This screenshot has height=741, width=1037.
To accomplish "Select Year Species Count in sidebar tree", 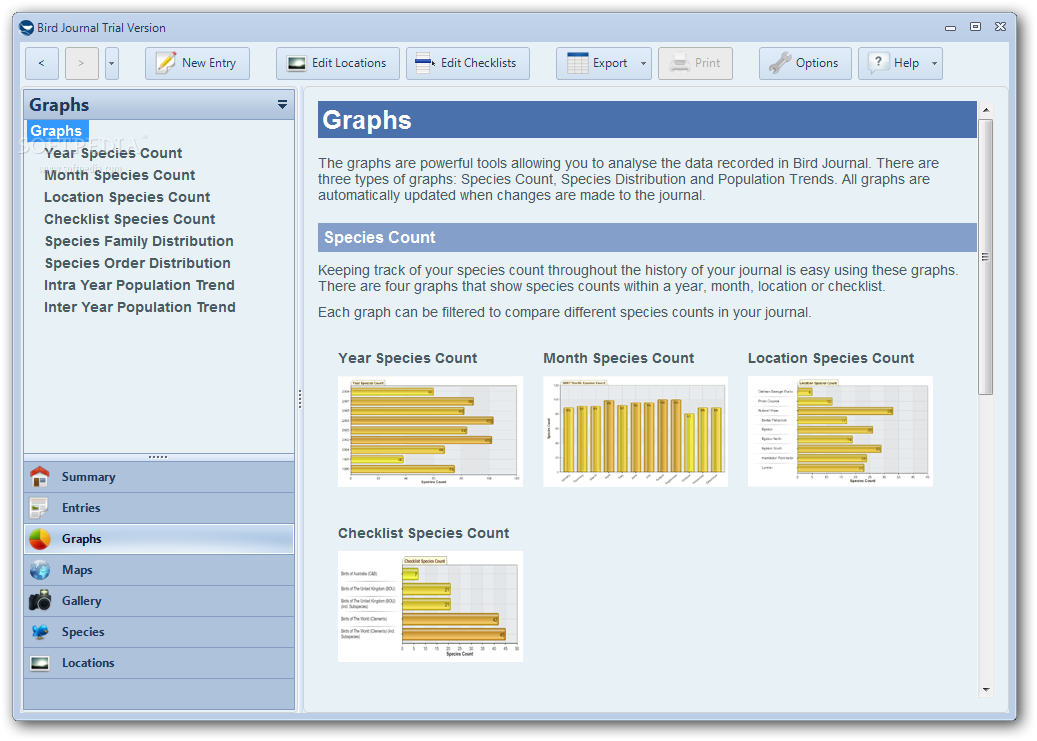I will coord(113,153).
